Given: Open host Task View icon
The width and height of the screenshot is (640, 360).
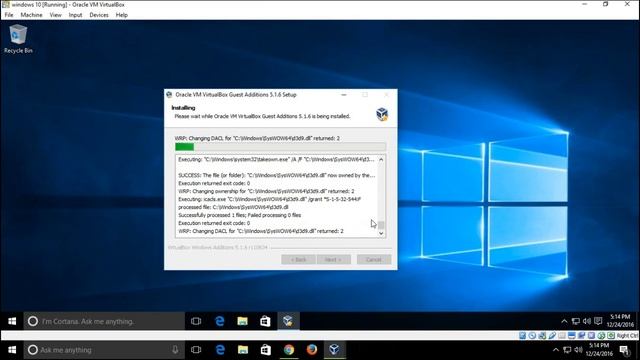Looking at the screenshot, I should 196,350.
